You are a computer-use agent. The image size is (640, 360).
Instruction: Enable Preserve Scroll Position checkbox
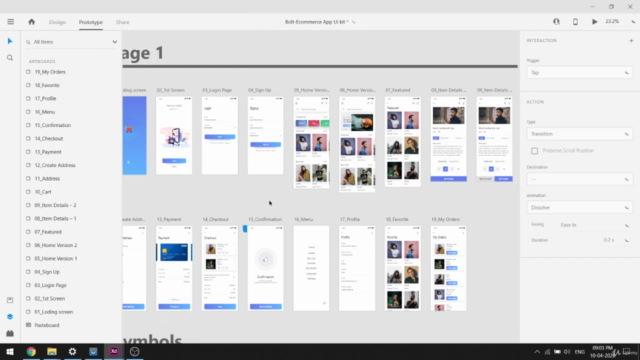click(534, 151)
